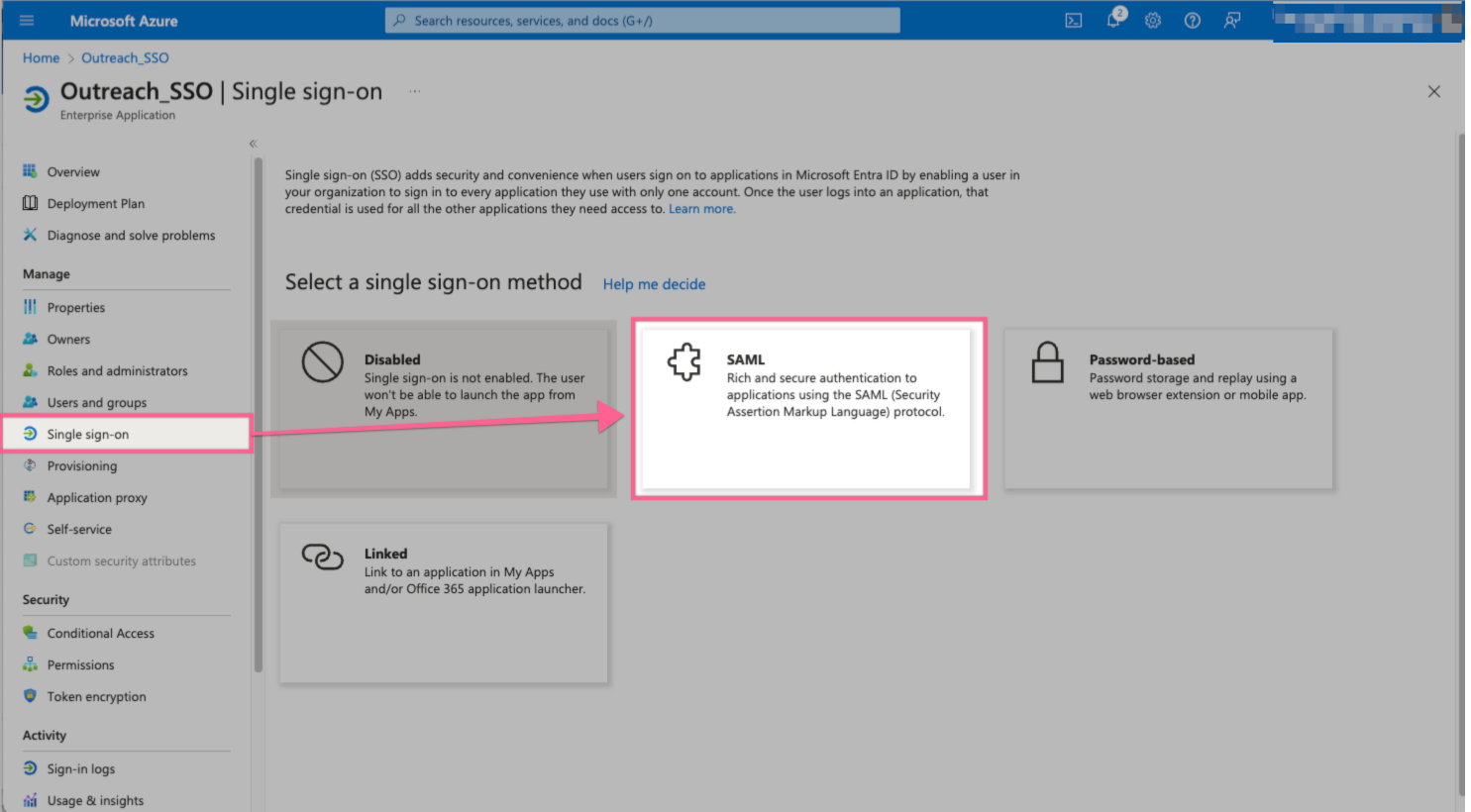The height and width of the screenshot is (812, 1471).
Task: Click the Overview icon in sidebar
Action: coord(30,171)
